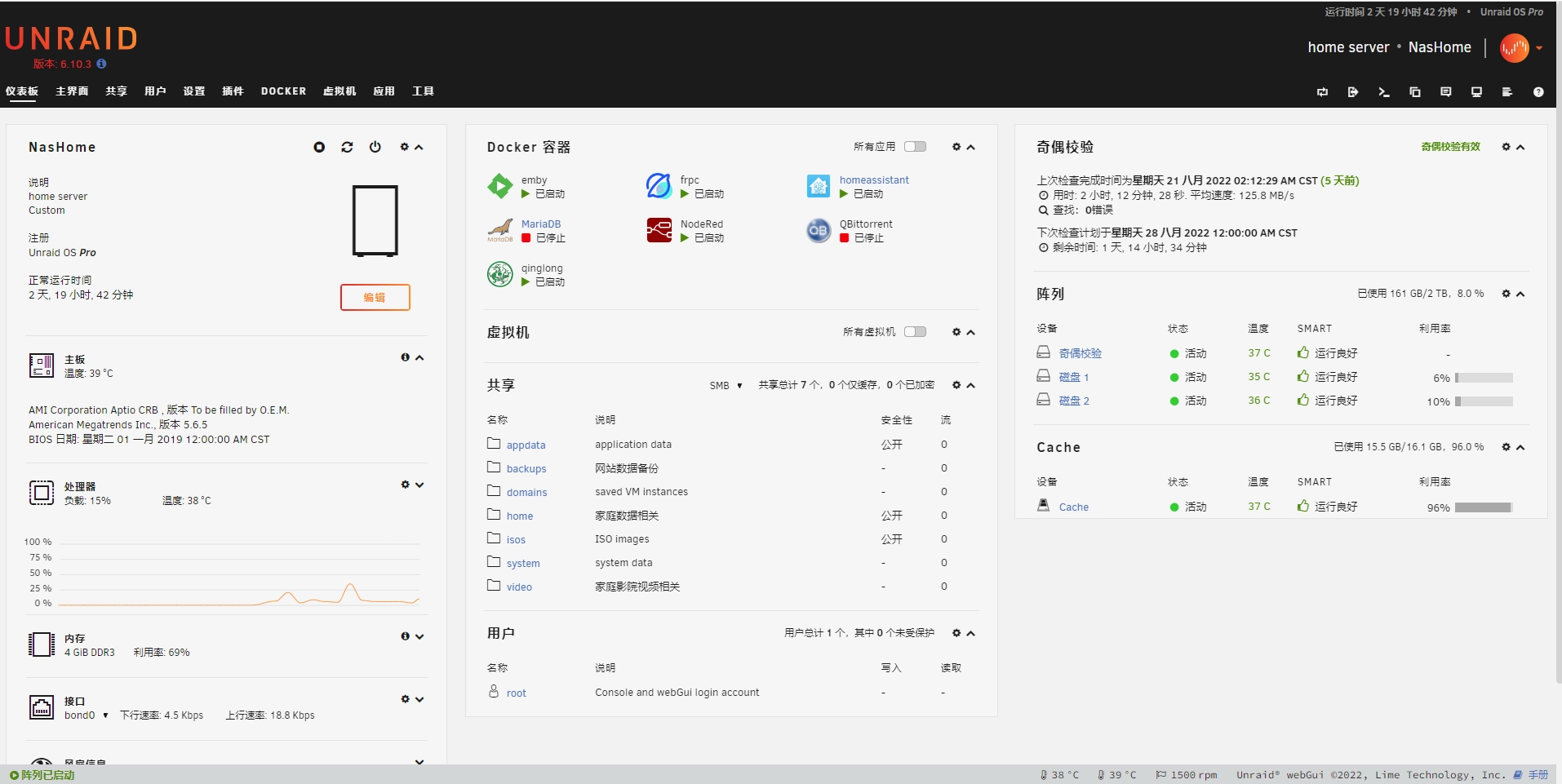This screenshot has height=784, width=1562.
Task: Toggle the 所有应用 switch in Docker panel
Action: [915, 147]
